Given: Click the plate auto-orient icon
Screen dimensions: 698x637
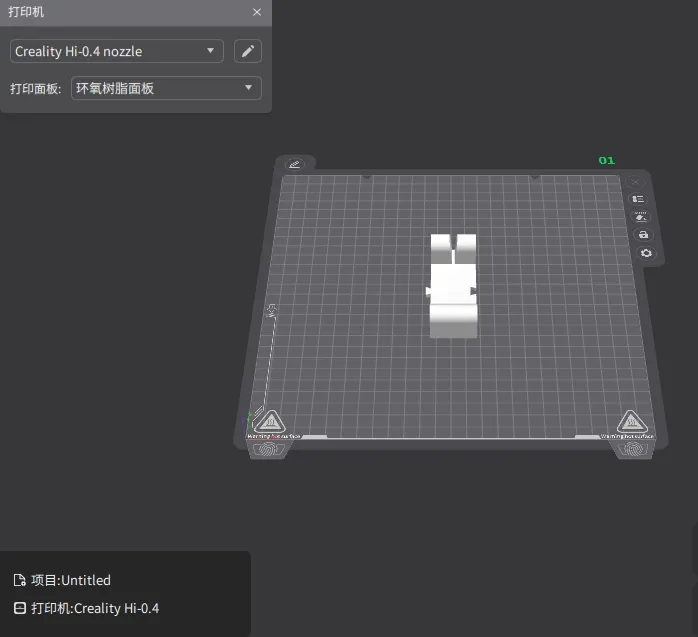Looking at the screenshot, I should pyautogui.click(x=640, y=217).
